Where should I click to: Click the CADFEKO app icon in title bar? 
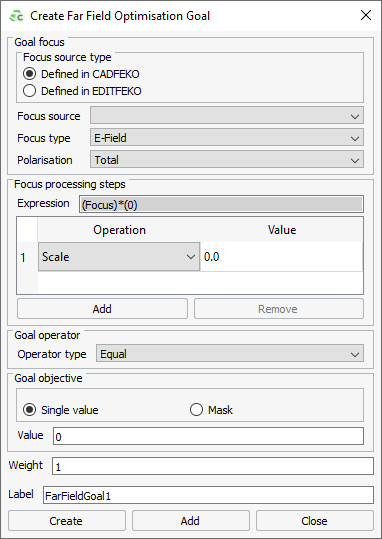[16, 16]
